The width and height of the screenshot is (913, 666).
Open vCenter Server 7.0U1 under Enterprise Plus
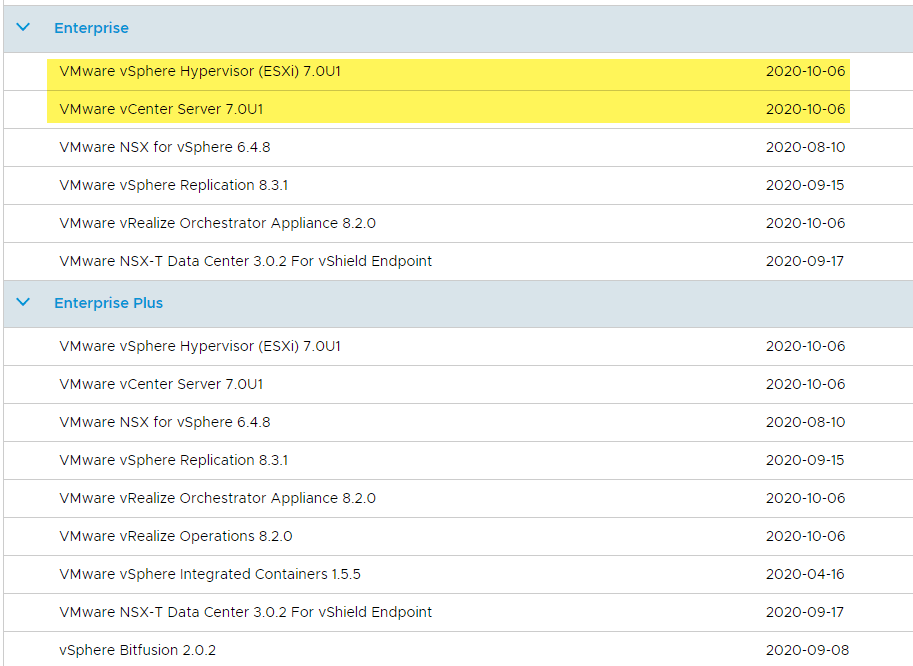(x=161, y=384)
